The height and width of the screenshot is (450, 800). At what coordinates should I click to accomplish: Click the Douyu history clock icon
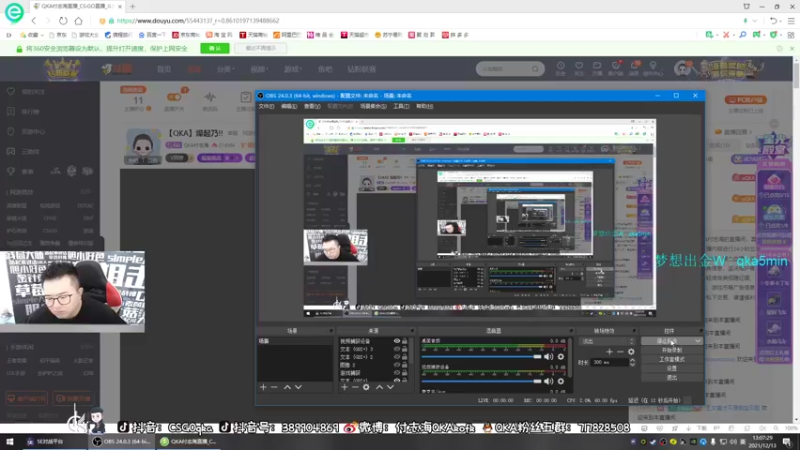point(561,66)
